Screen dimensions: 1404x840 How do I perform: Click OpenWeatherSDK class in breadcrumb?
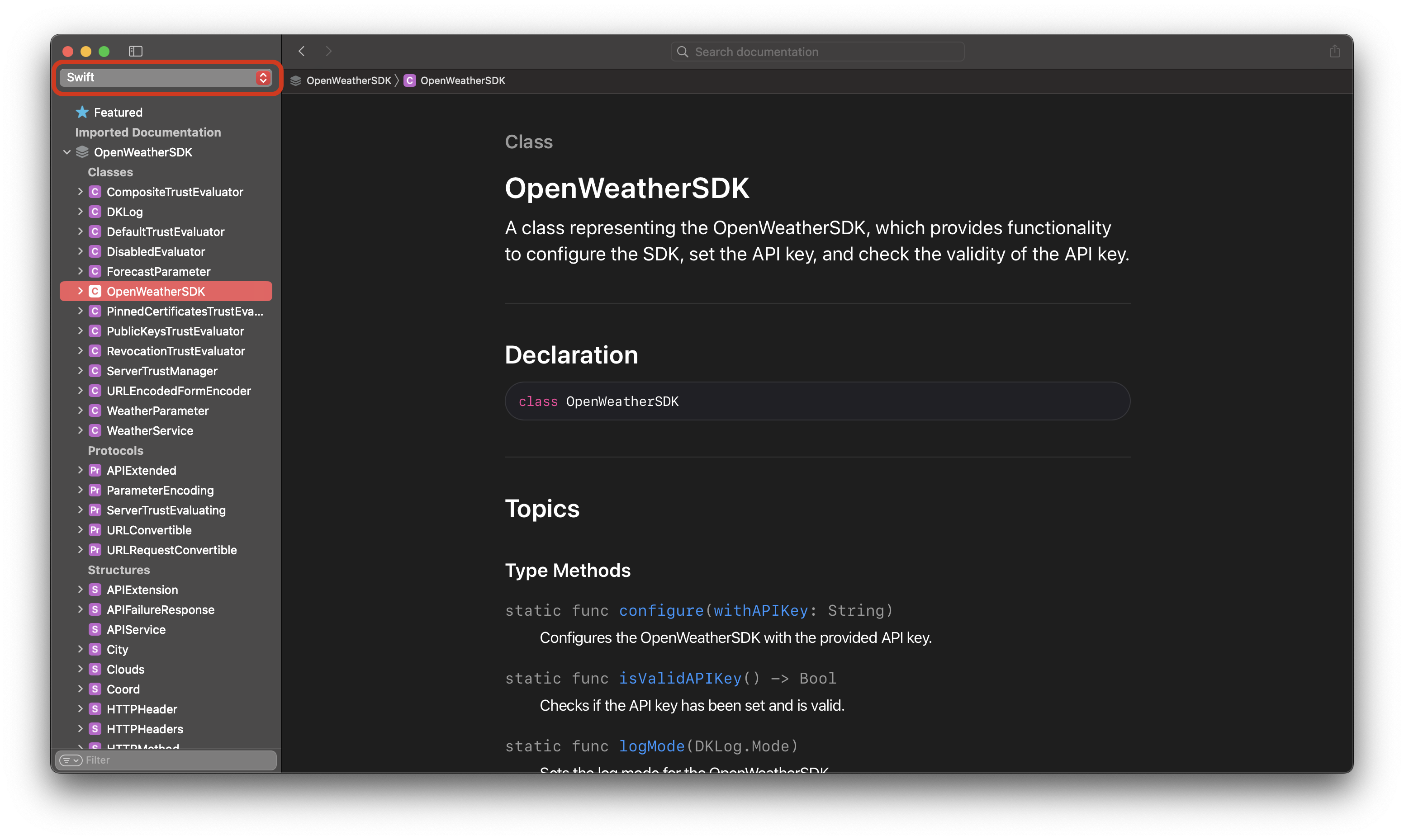[463, 80]
